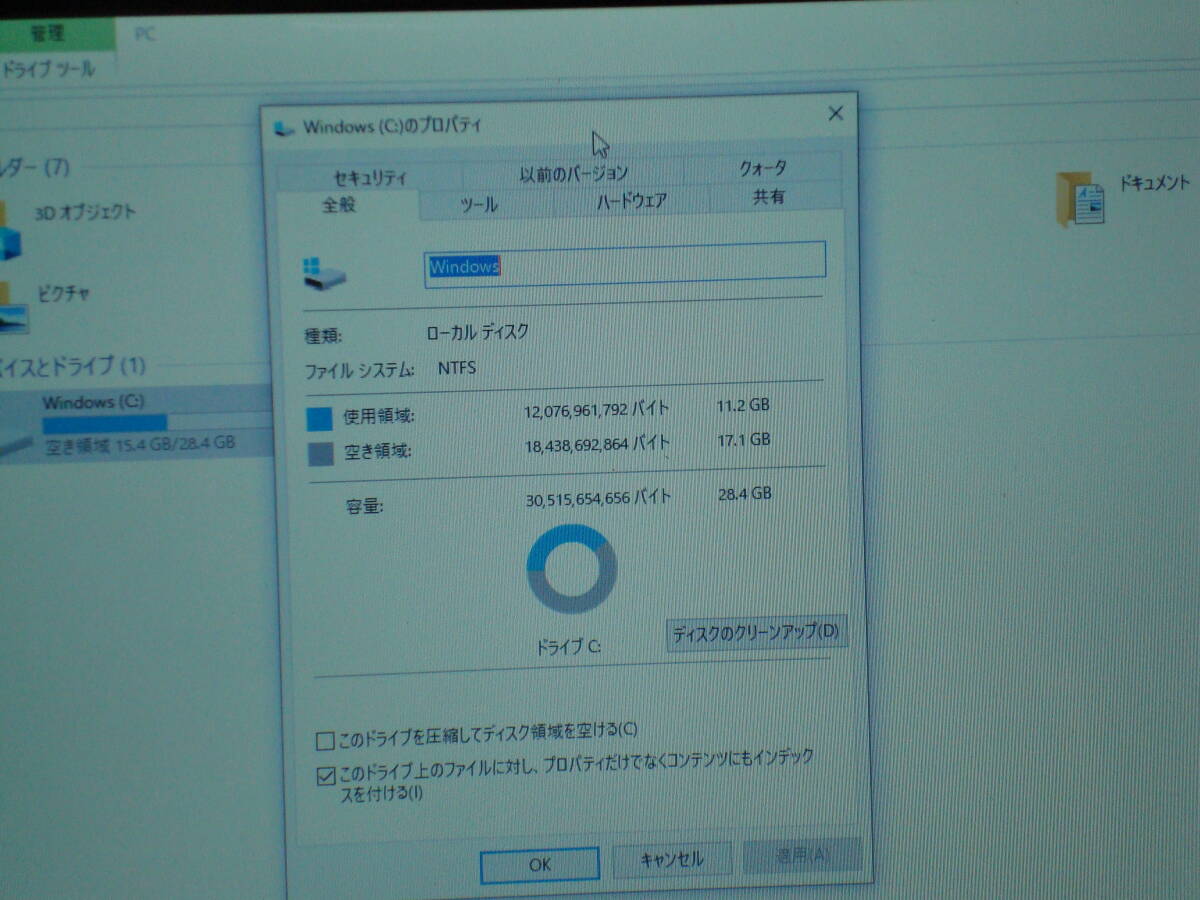Click the ローカル ディスク type value

pyautogui.click(x=477, y=332)
